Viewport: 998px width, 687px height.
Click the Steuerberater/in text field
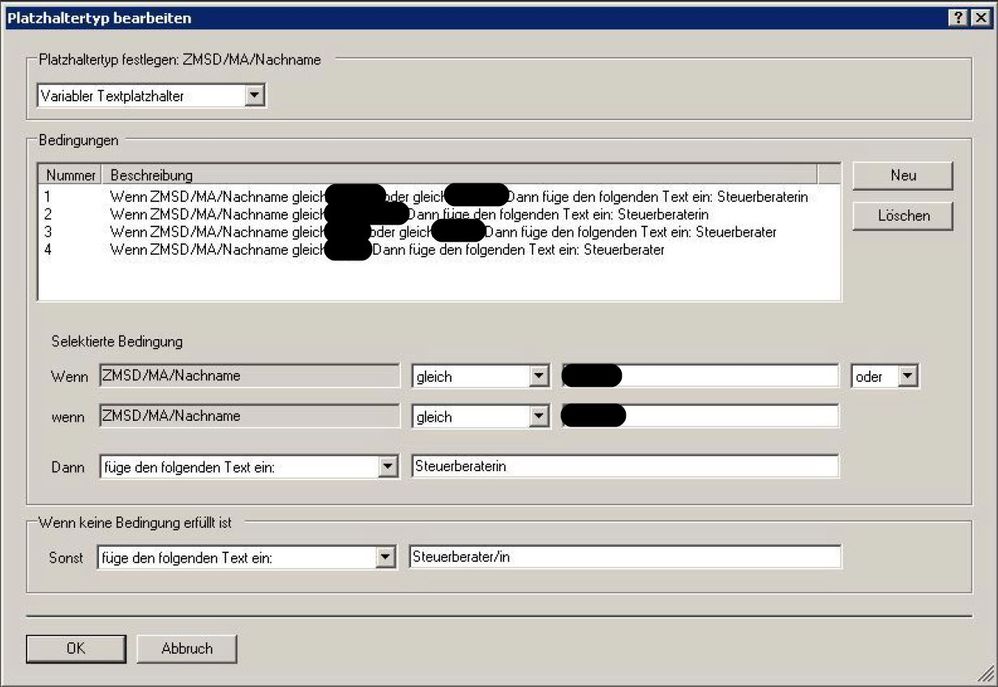click(625, 557)
